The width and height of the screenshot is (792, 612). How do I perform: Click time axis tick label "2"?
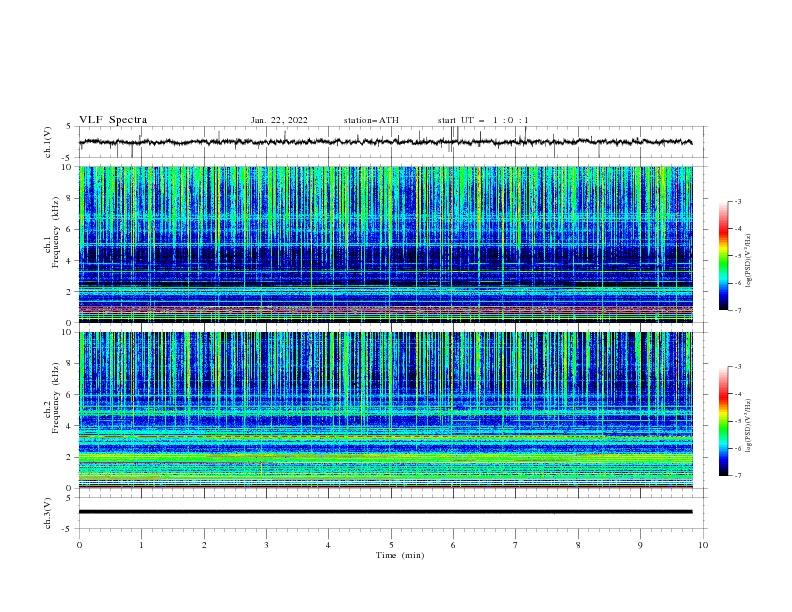204,545
